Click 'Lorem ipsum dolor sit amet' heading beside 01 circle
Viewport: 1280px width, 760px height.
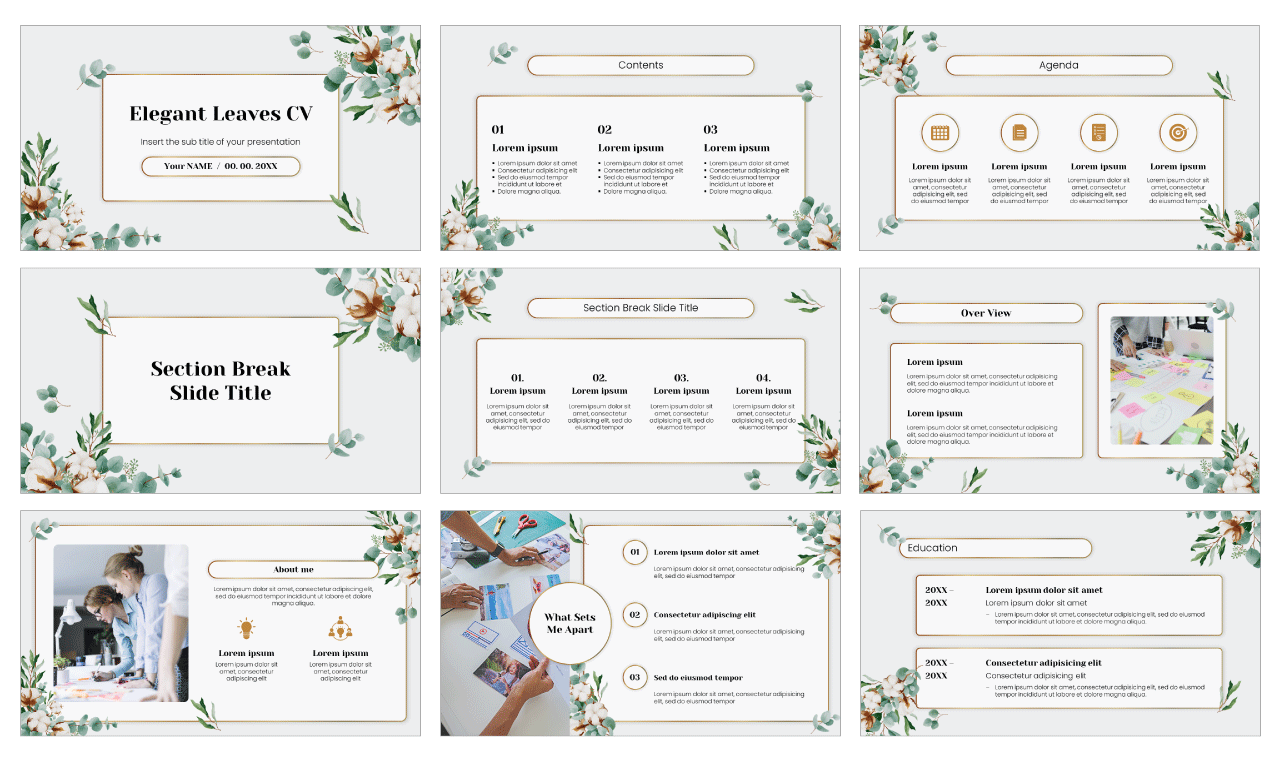[706, 552]
